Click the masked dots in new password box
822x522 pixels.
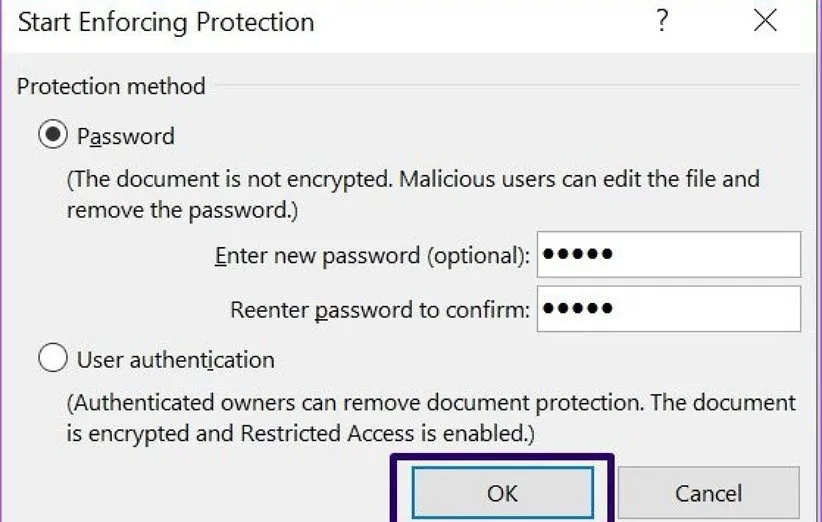[x=577, y=255]
